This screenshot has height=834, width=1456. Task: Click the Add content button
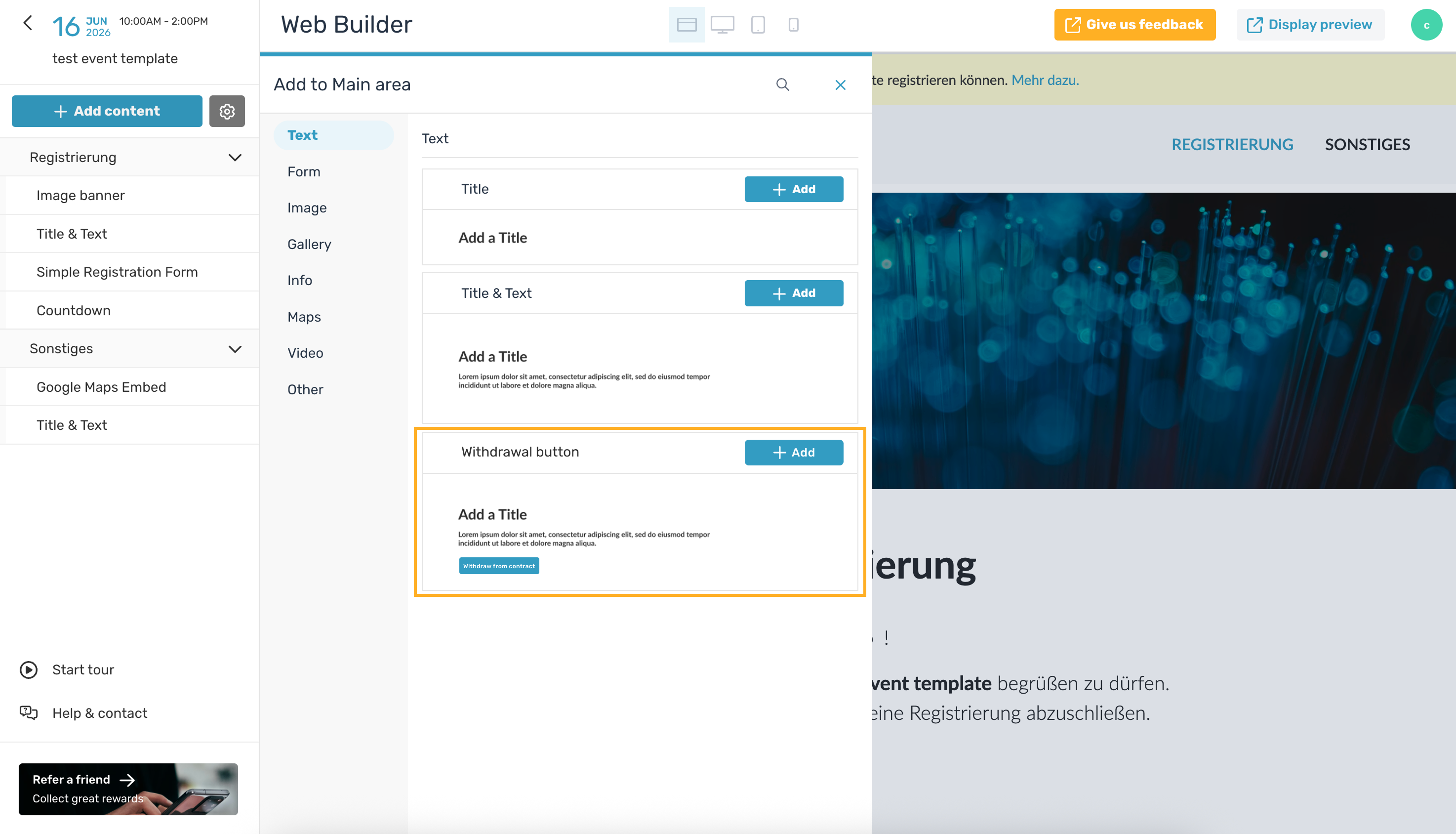click(107, 111)
